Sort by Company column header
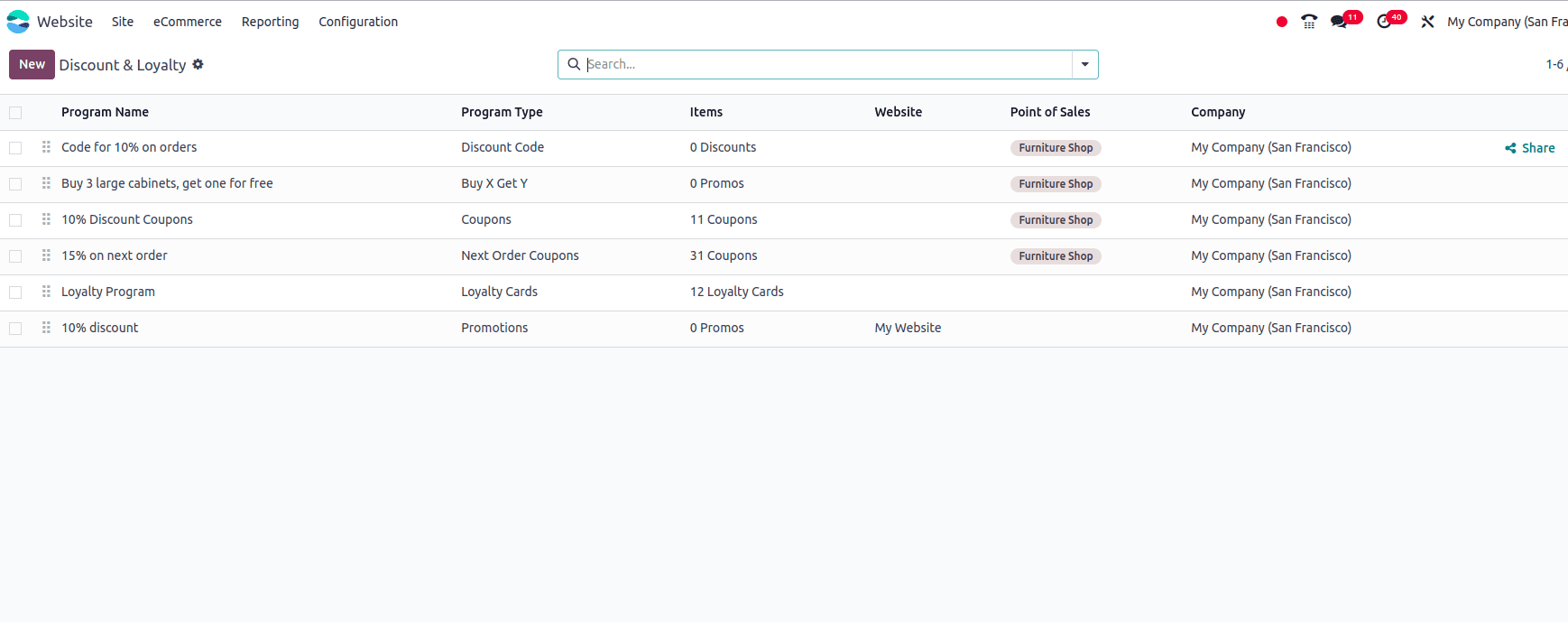Viewport: 1568px width, 622px height. click(x=1218, y=112)
